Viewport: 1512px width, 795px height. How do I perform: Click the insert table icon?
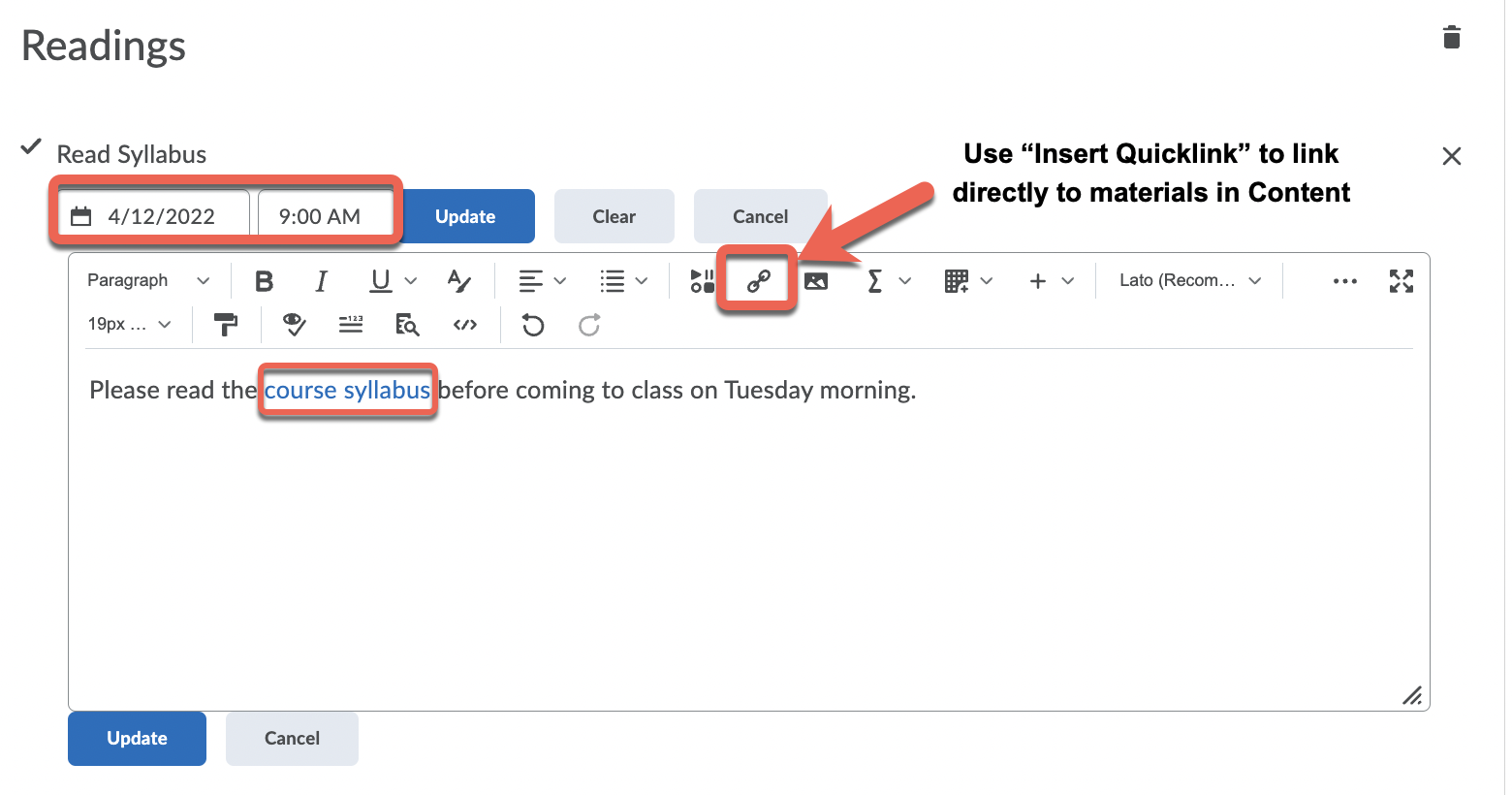tap(957, 281)
